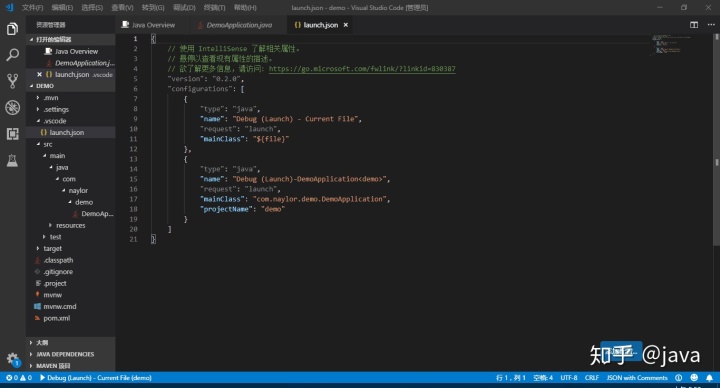Follow the go.microsoft.com fwlink URL

click(x=362, y=69)
